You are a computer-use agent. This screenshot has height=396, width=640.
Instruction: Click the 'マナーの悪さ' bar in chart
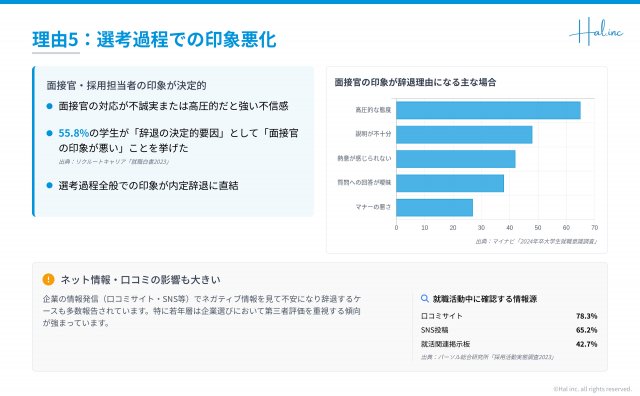[434, 207]
